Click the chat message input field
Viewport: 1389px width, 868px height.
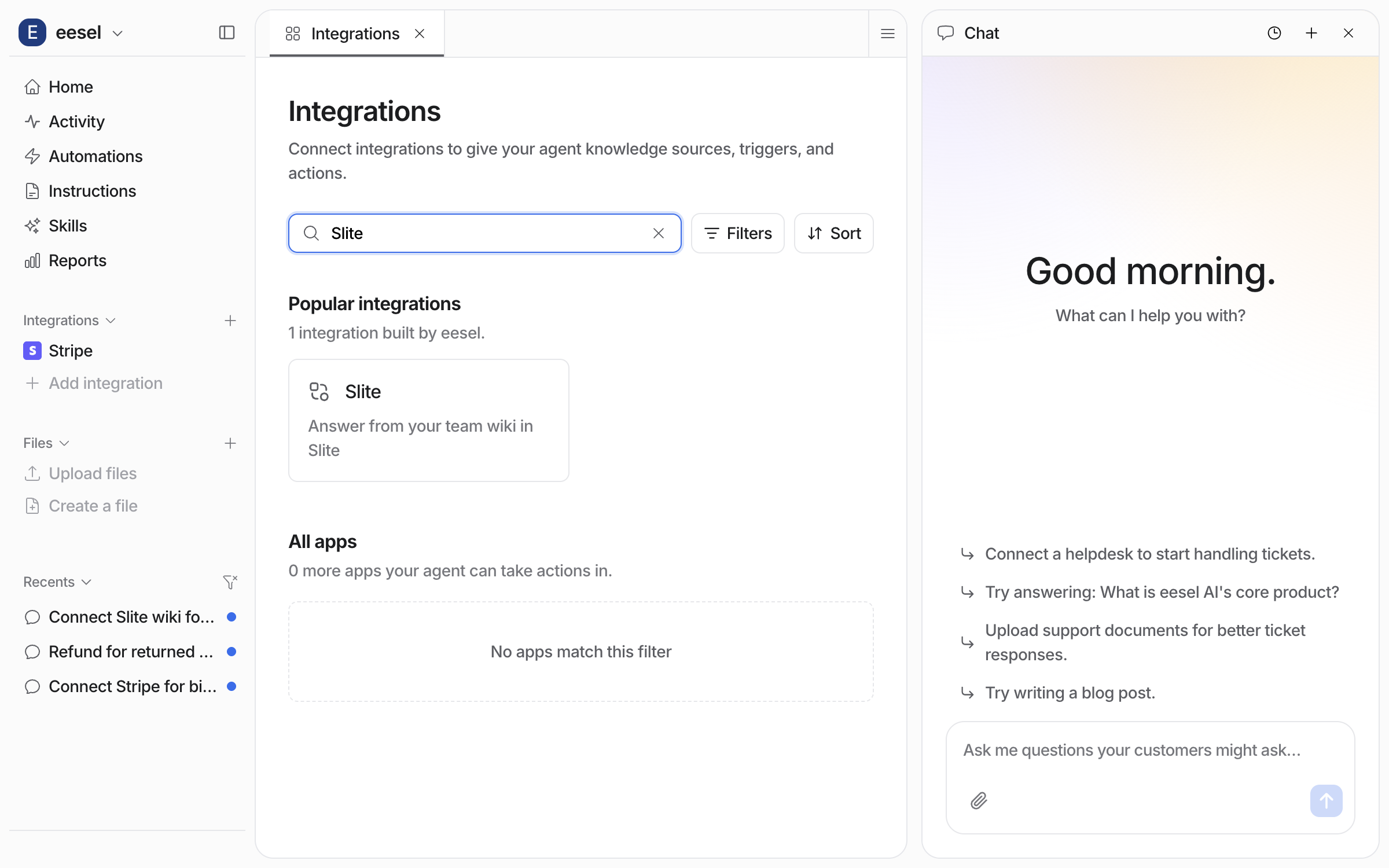(x=1151, y=751)
